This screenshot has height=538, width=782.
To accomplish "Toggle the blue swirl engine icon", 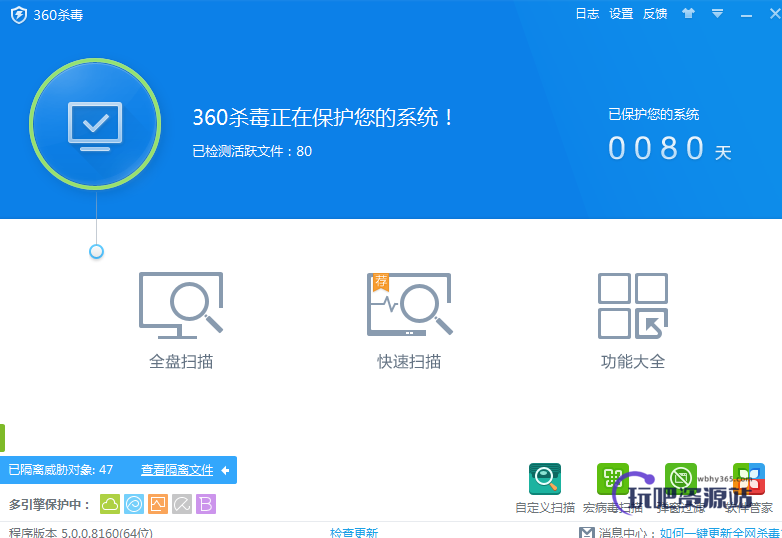I will coord(134,504).
